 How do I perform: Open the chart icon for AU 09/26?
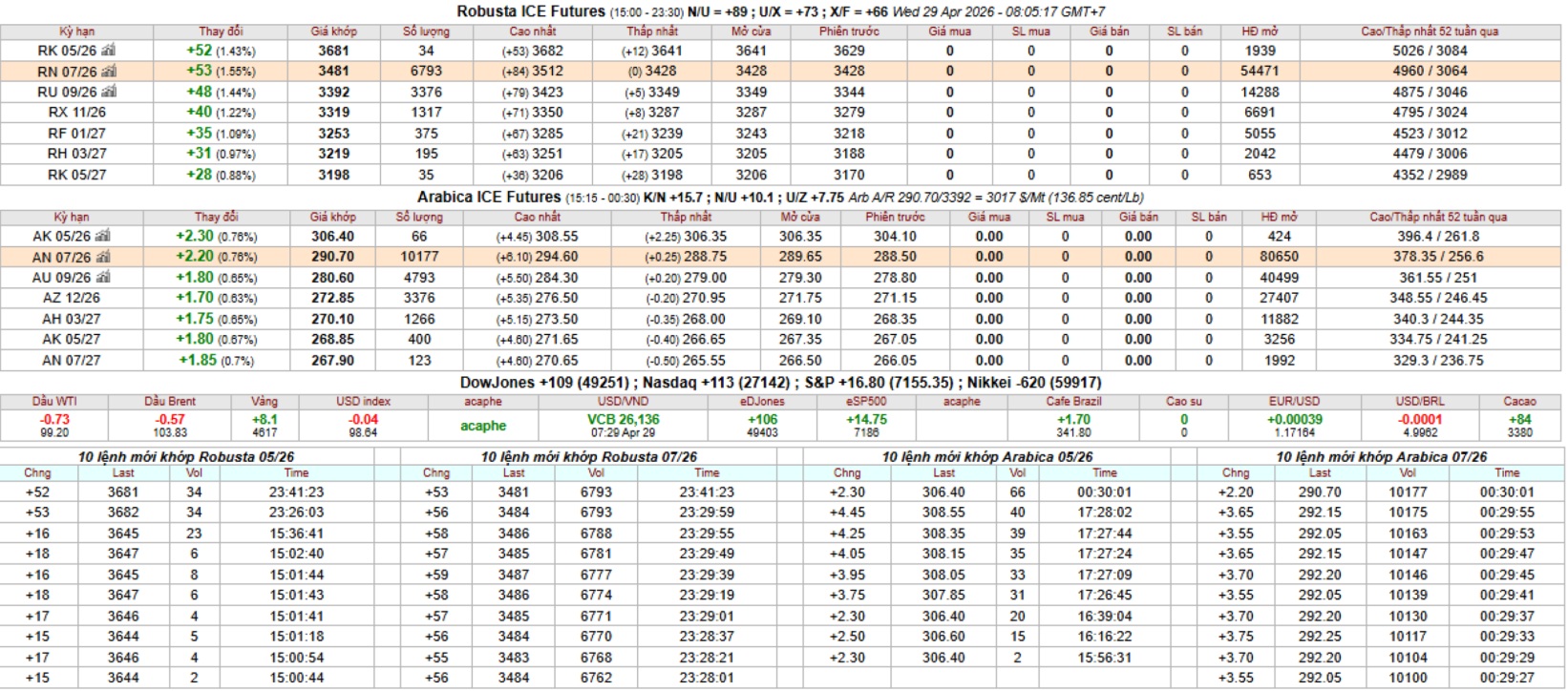click(103, 278)
